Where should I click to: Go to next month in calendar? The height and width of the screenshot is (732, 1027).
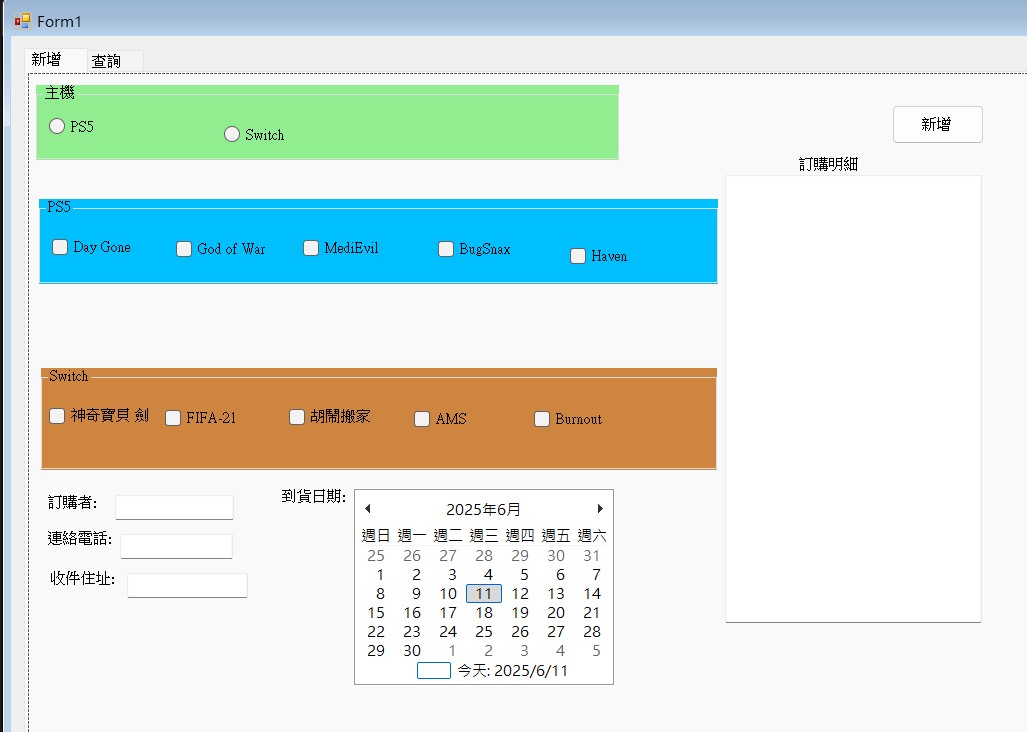coord(600,509)
